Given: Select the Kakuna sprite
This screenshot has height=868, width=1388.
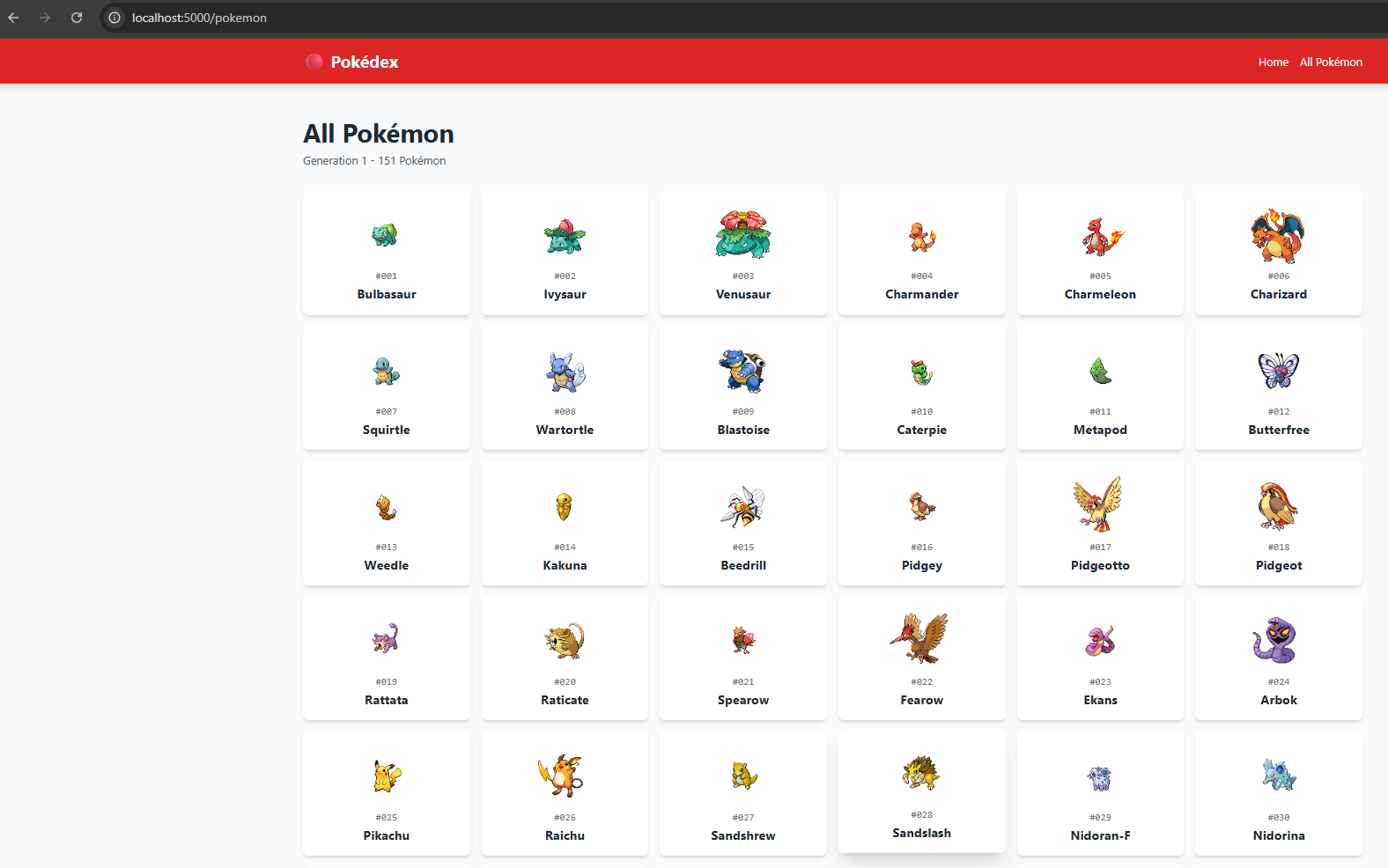Looking at the screenshot, I should pyautogui.click(x=565, y=506).
